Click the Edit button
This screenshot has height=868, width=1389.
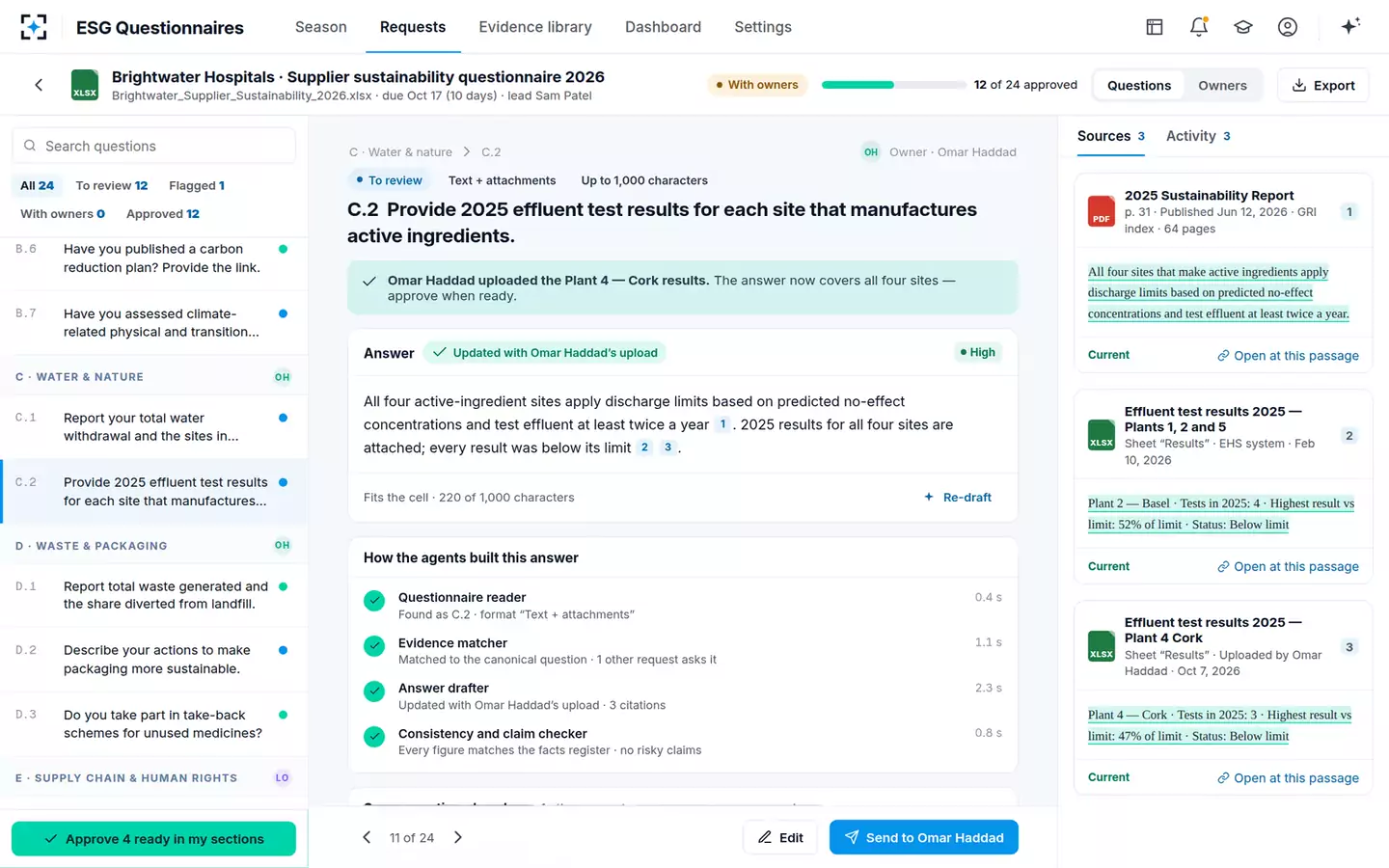point(780,837)
